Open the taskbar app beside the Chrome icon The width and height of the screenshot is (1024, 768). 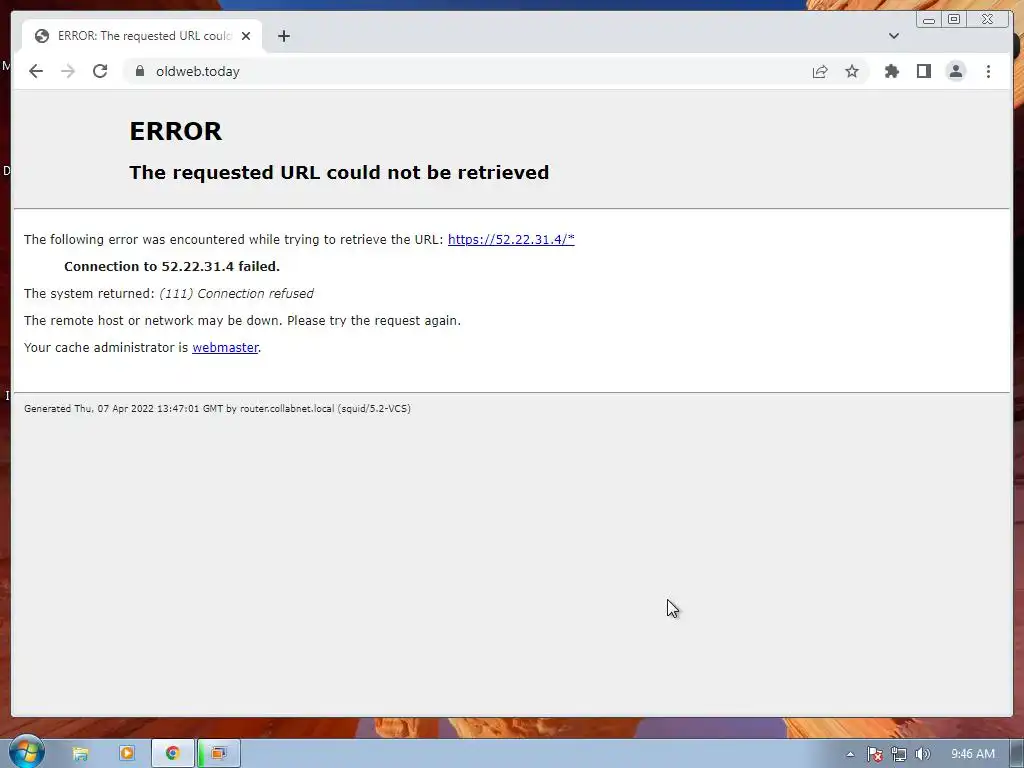click(x=219, y=754)
